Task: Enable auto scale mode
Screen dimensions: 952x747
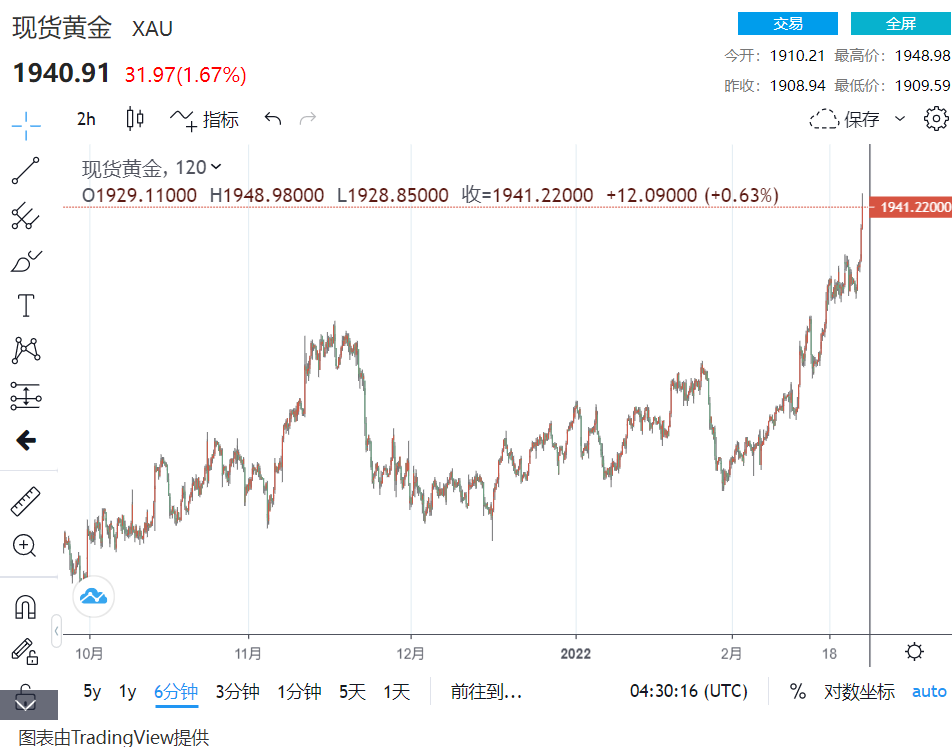Action: (x=929, y=691)
